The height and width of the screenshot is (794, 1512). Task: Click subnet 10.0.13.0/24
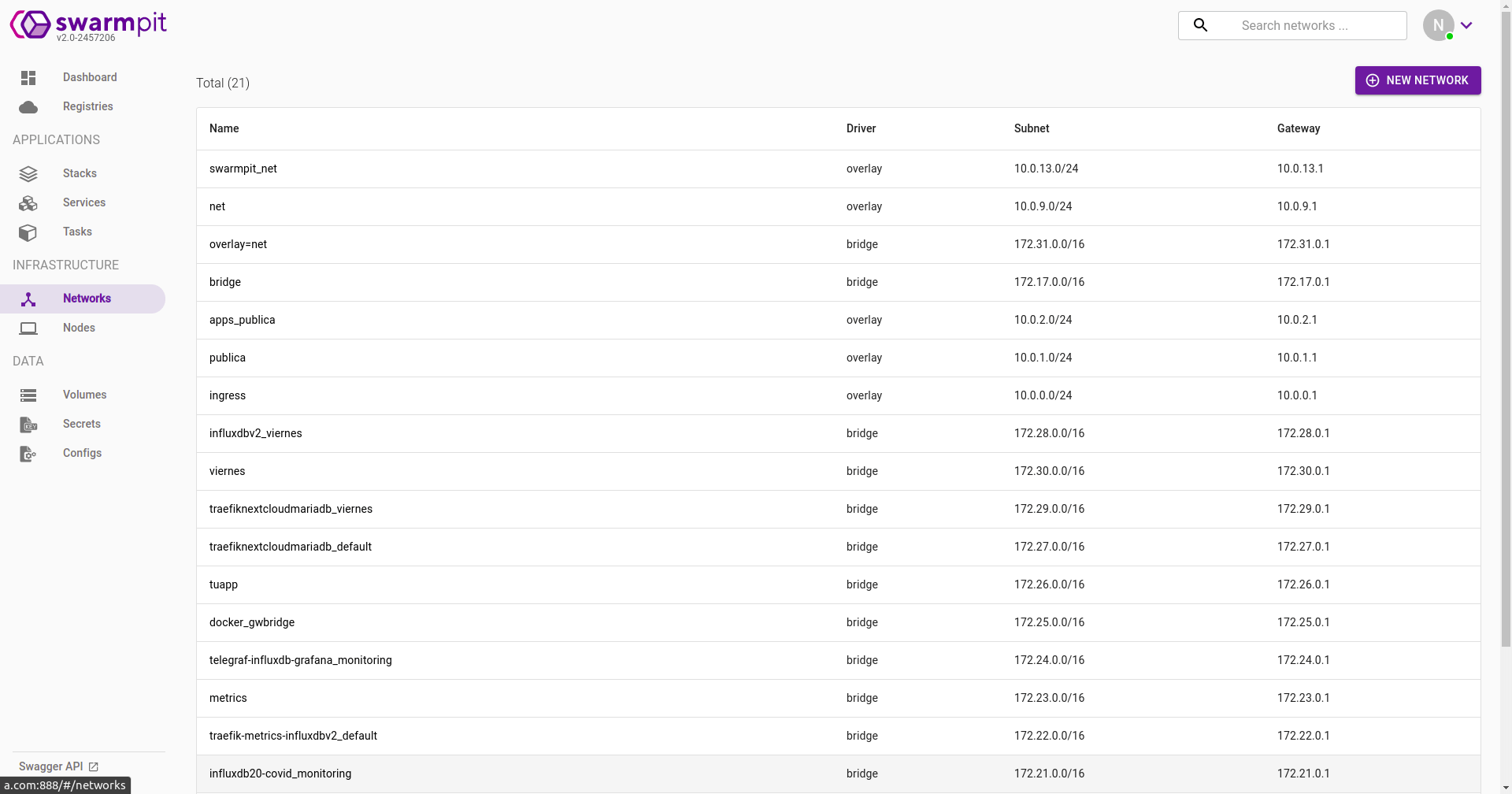(x=1046, y=169)
